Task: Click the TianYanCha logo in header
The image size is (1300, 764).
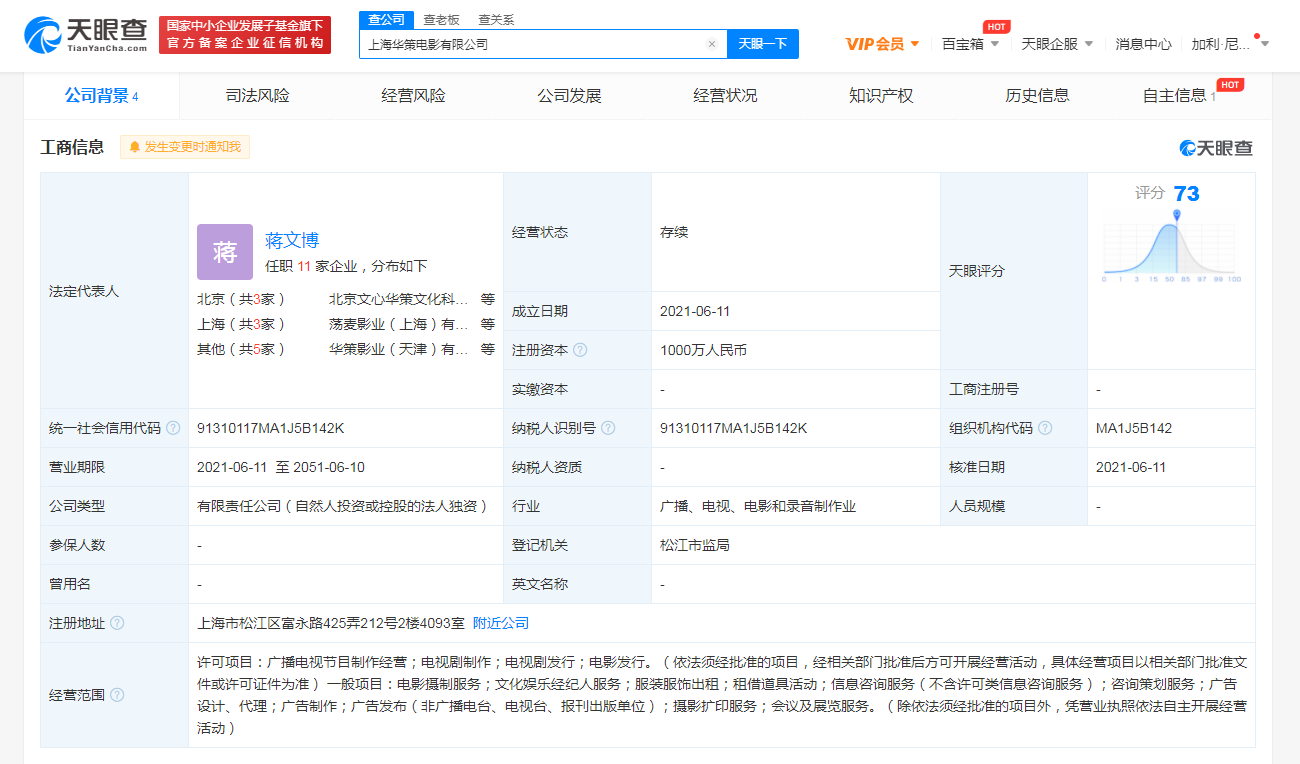Action: (86, 35)
